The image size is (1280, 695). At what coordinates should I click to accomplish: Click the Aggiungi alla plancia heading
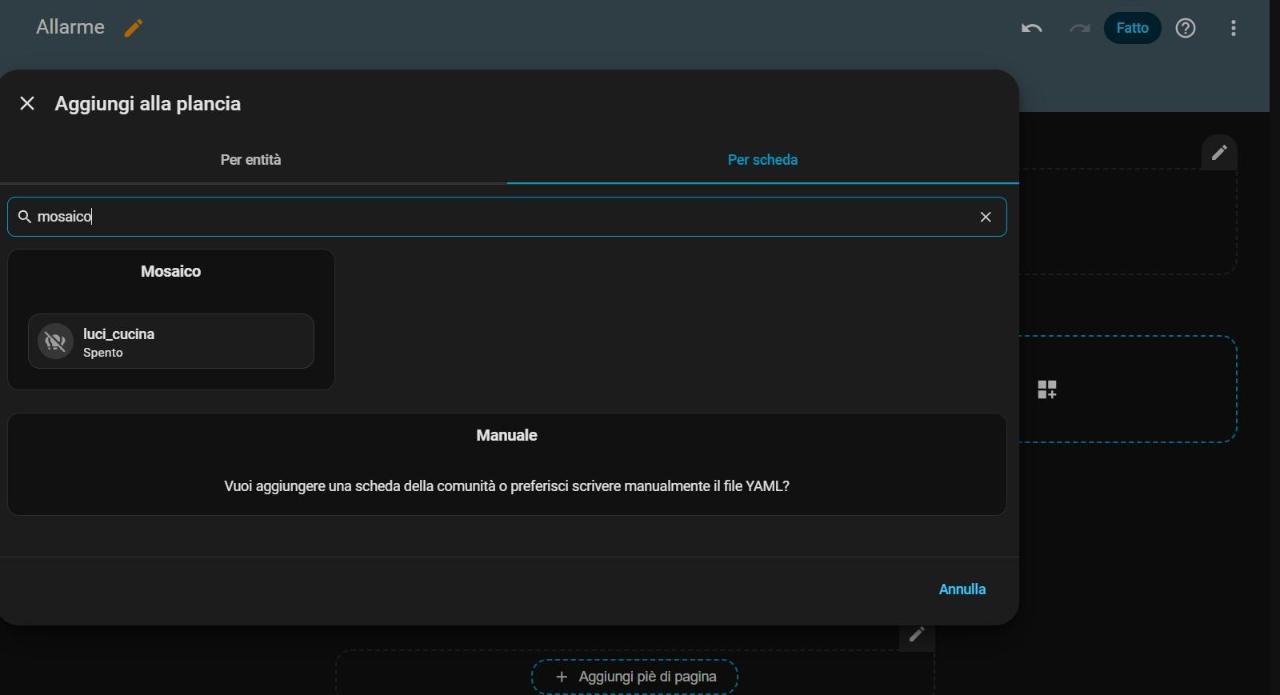click(148, 103)
